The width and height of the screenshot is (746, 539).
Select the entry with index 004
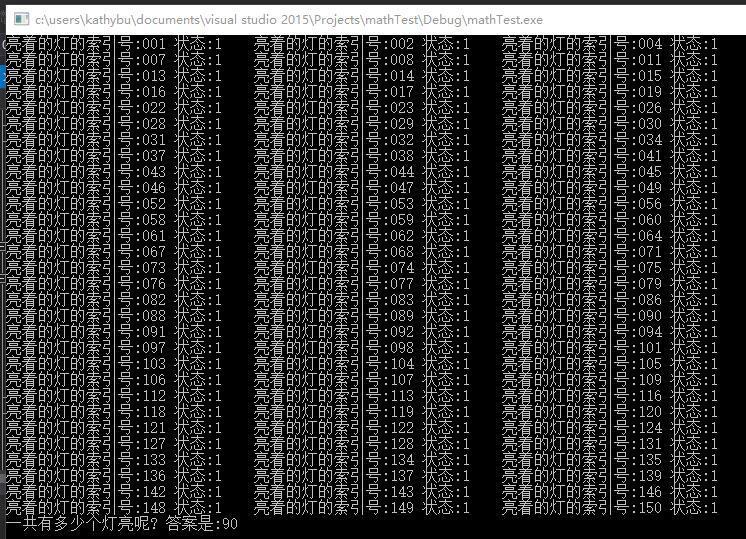(610, 44)
